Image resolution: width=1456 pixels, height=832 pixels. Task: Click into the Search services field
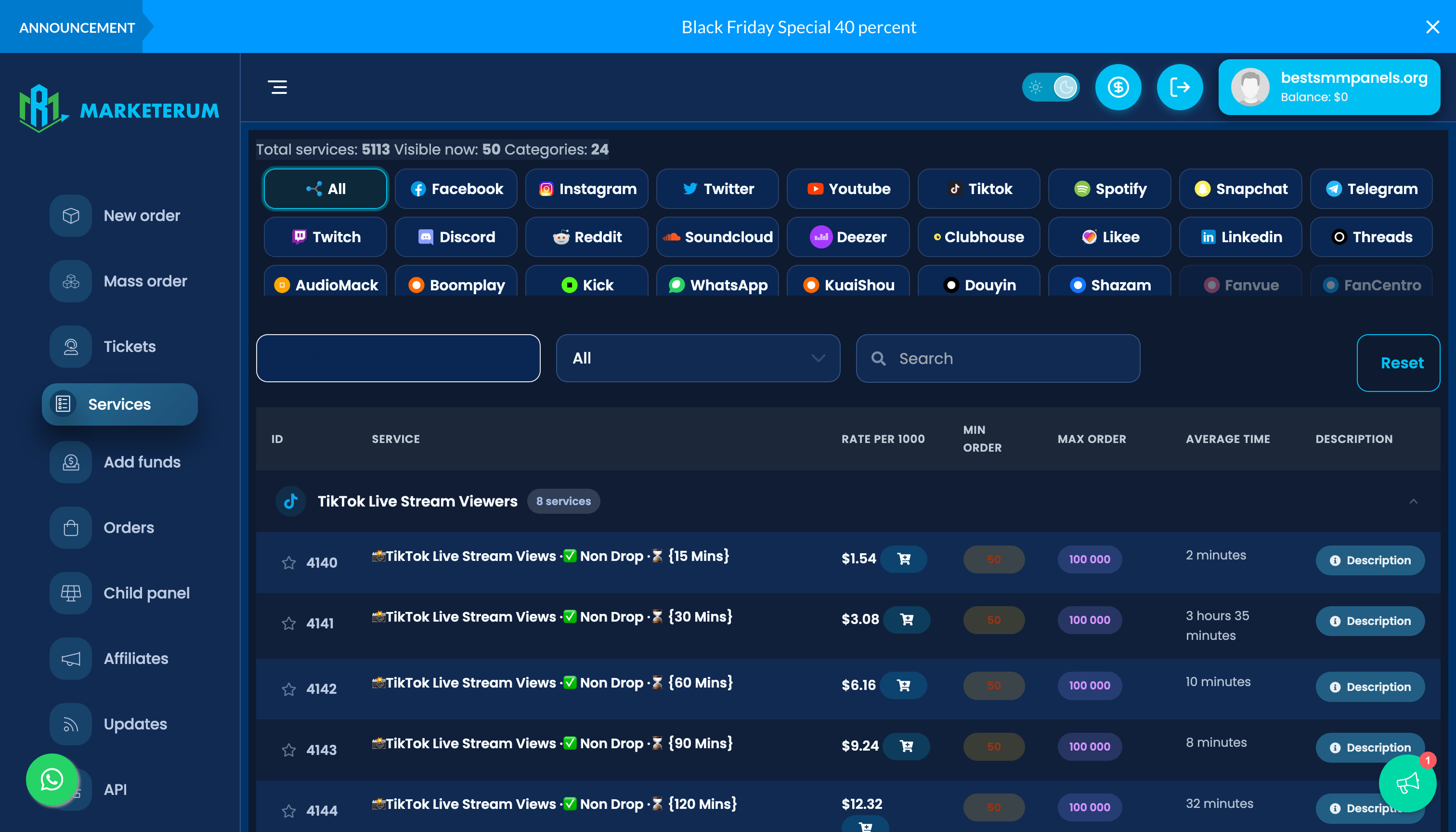coord(998,358)
